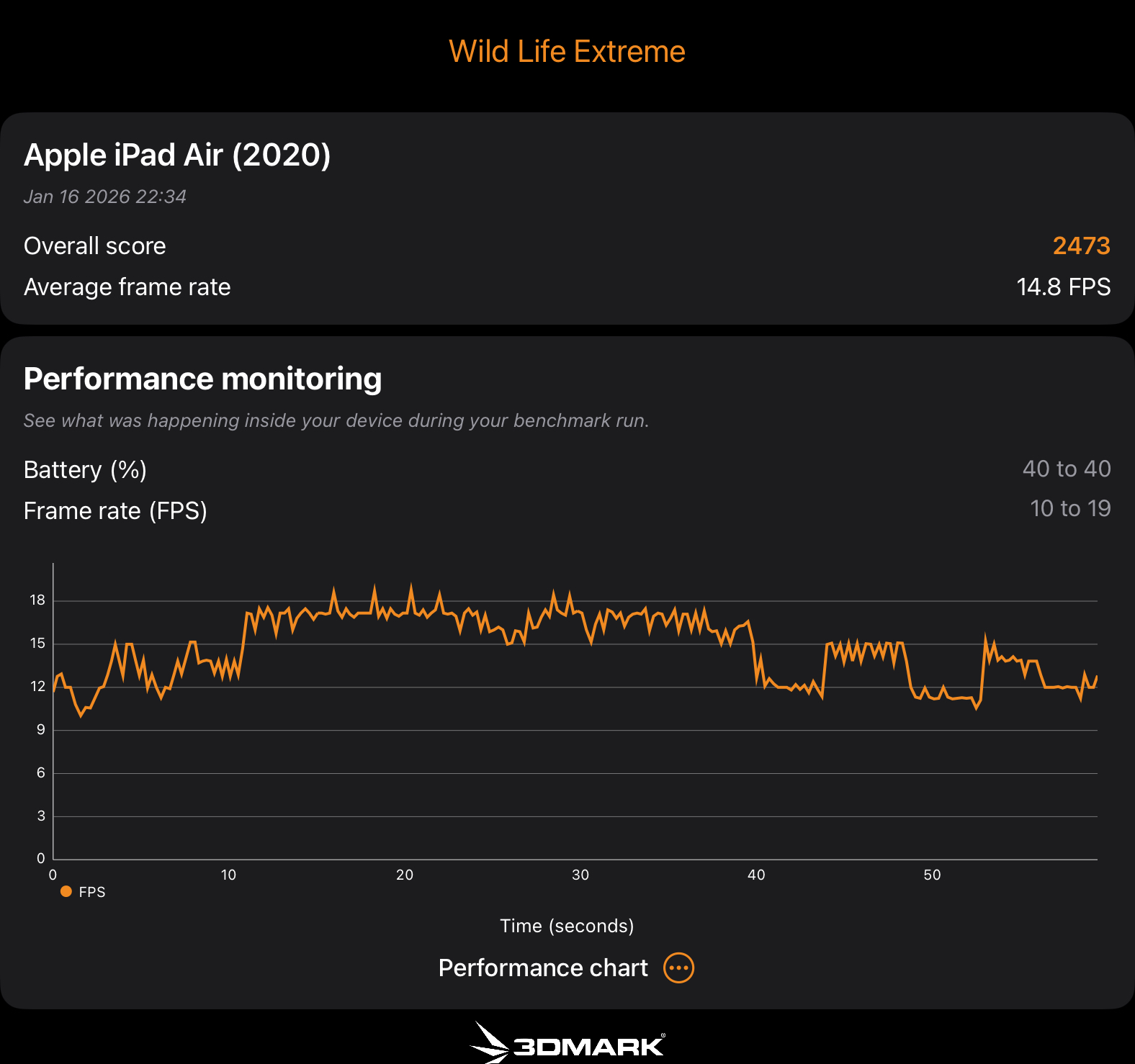The image size is (1135, 1064).
Task: Select the Wild Life Extreme title
Action: coord(567,52)
